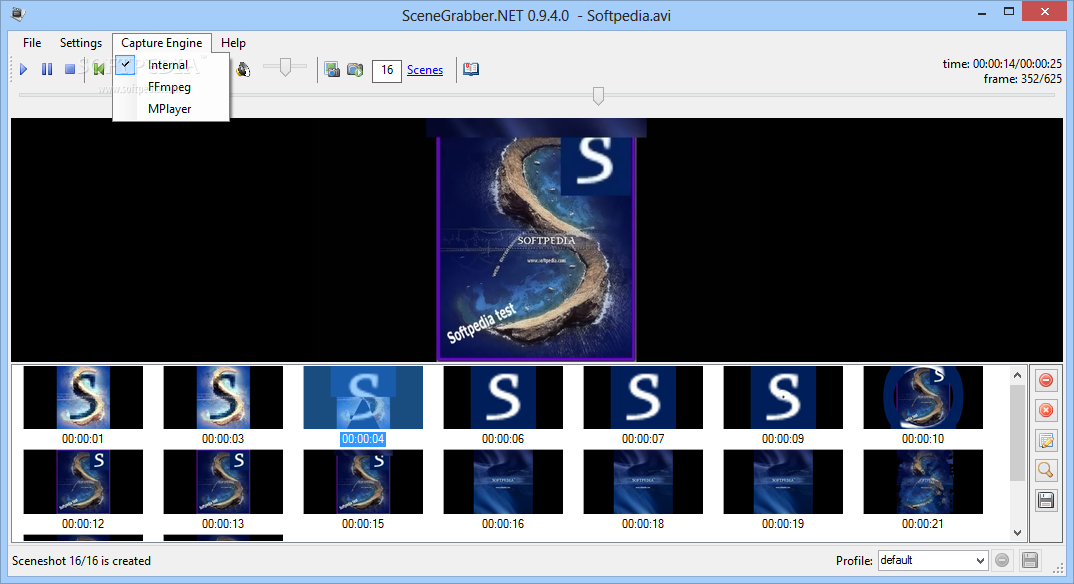
Task: Delete all sceneshots with red X icon
Action: (x=1046, y=410)
